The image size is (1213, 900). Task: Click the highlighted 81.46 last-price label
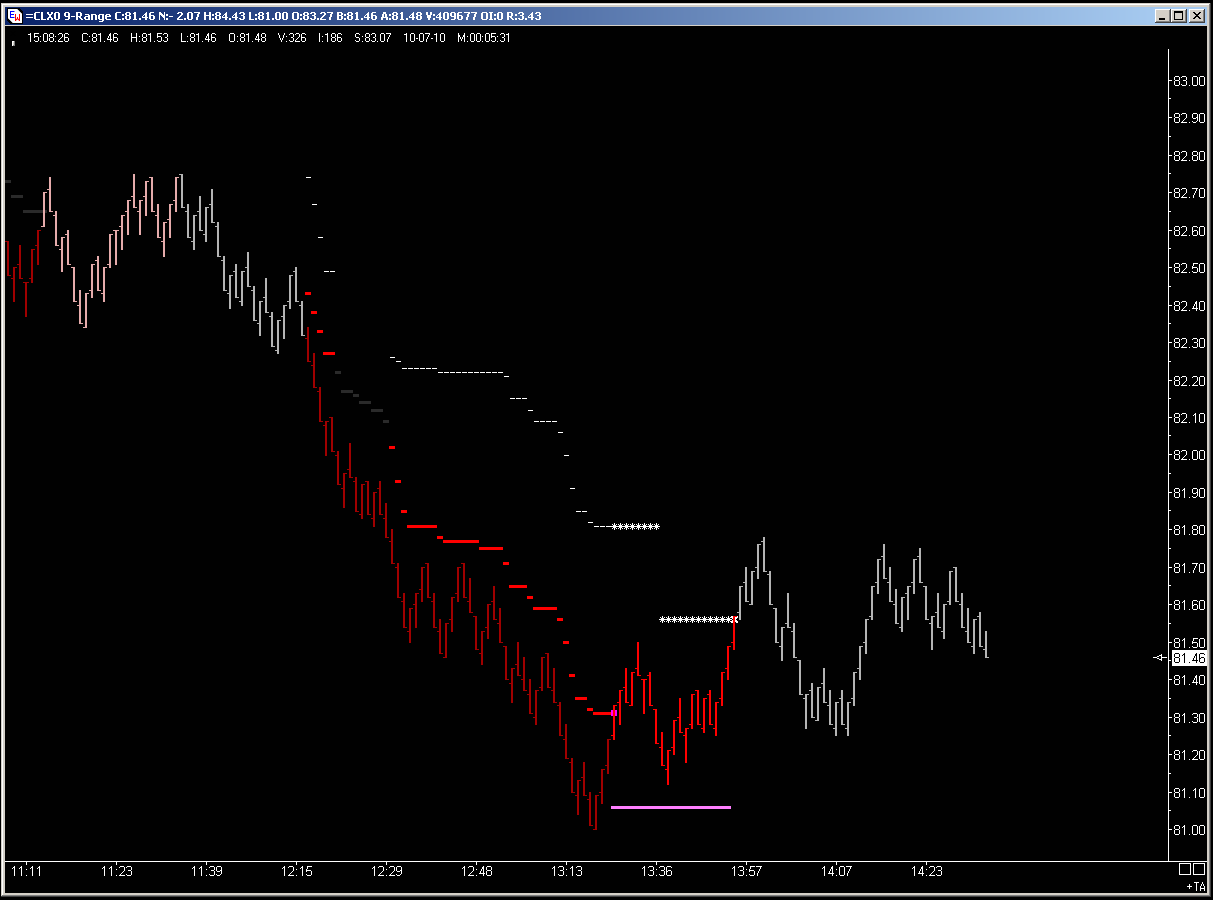tap(1189, 658)
